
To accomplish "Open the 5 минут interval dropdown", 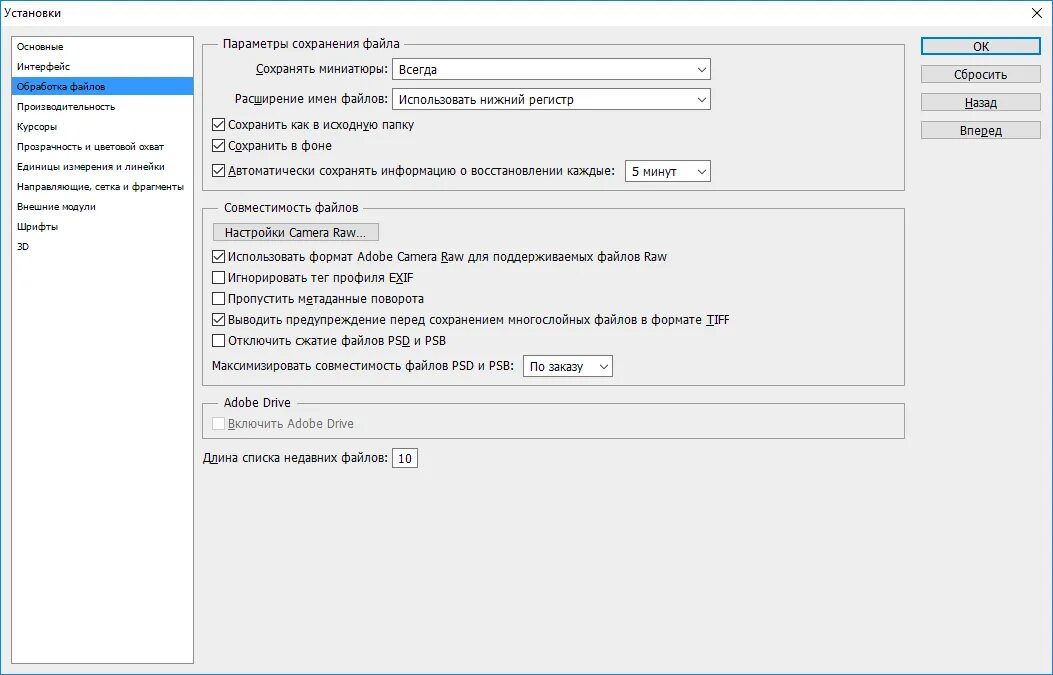I will pyautogui.click(x=668, y=171).
